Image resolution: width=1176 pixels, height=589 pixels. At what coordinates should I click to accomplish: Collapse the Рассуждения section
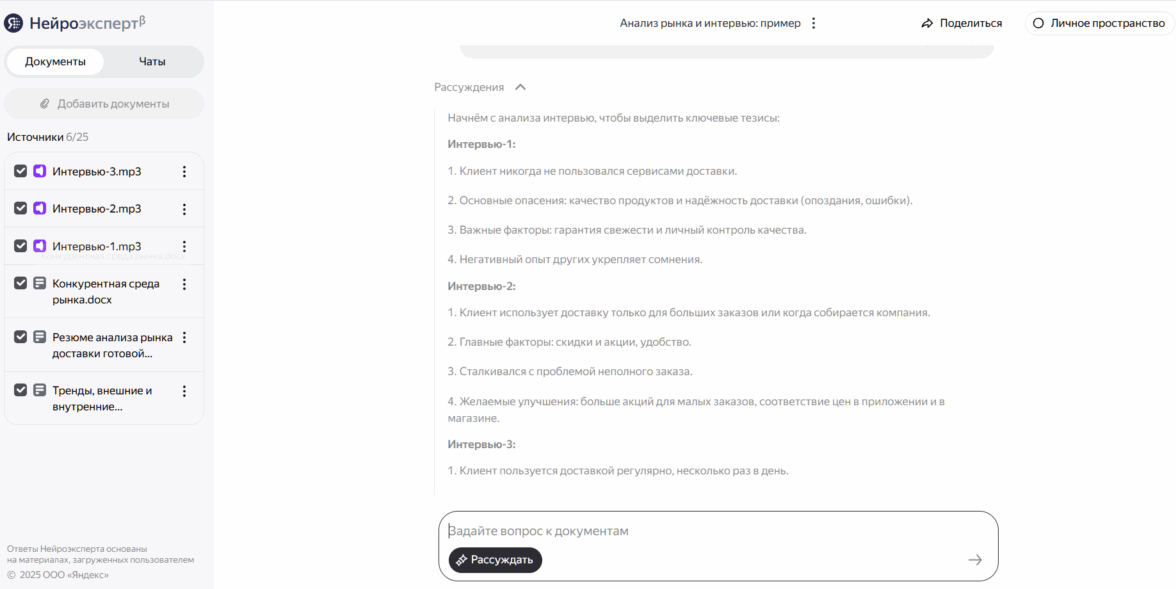520,88
